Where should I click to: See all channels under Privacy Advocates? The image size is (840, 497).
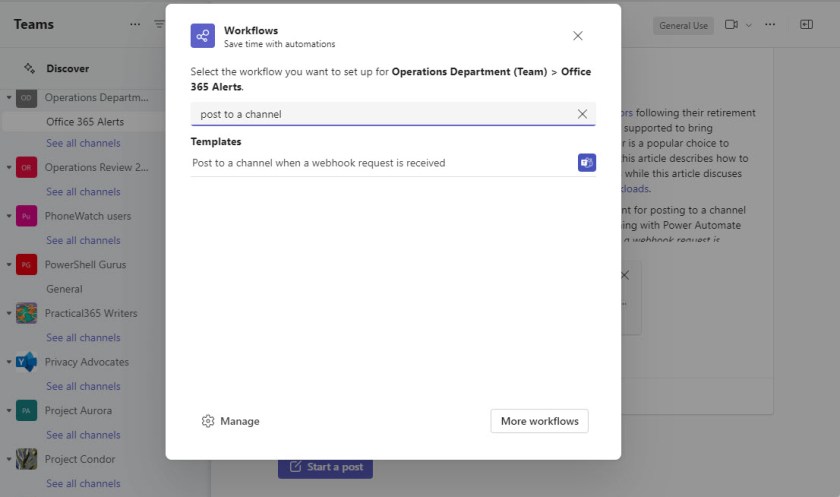83,386
